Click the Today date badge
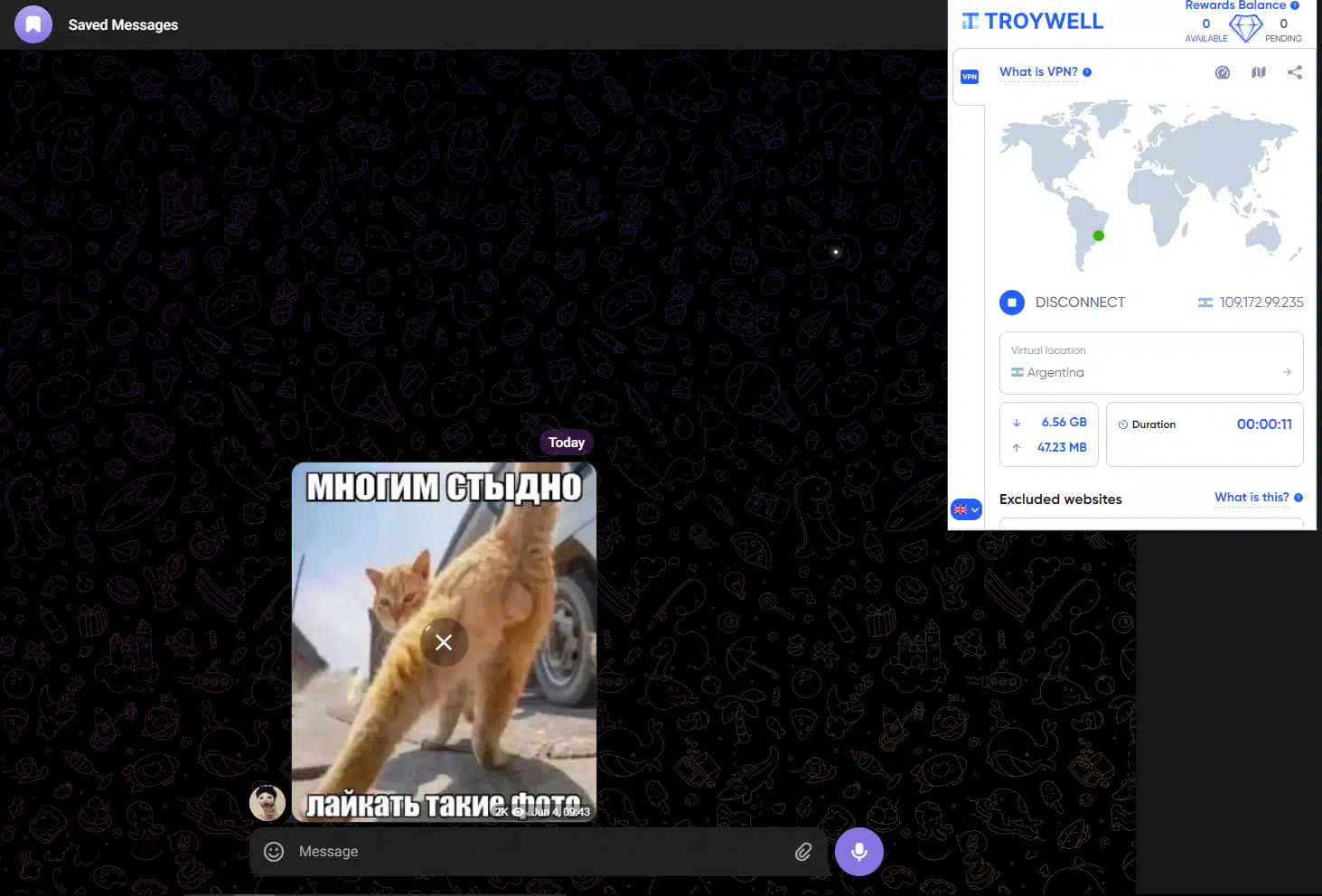 click(x=567, y=443)
